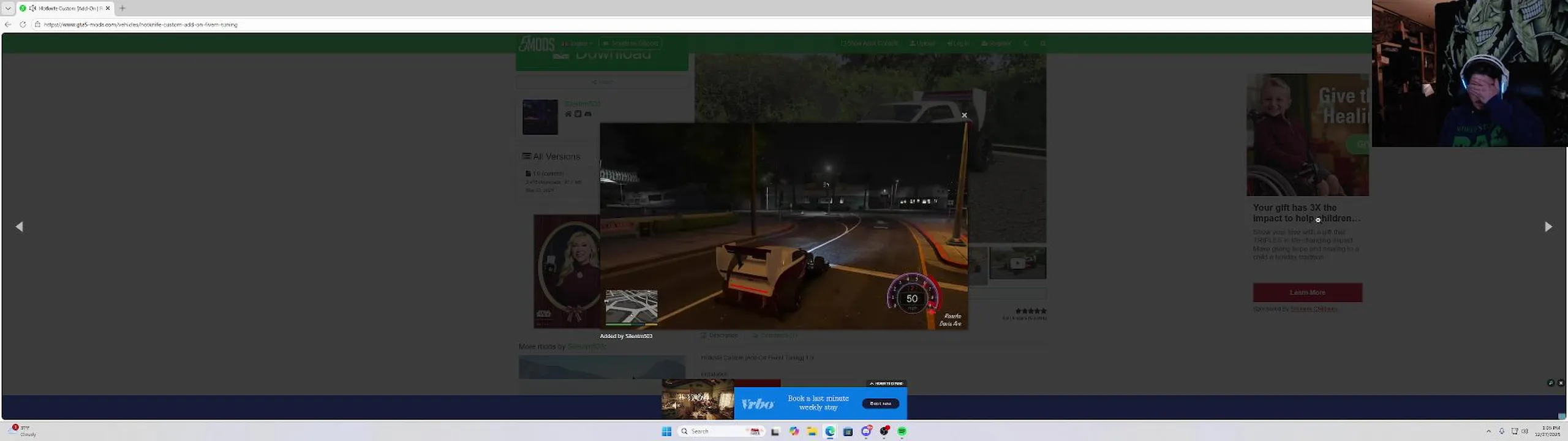Select version 1.0 (current) entry
Viewport: 1568px width, 441px height.
[x=545, y=173]
